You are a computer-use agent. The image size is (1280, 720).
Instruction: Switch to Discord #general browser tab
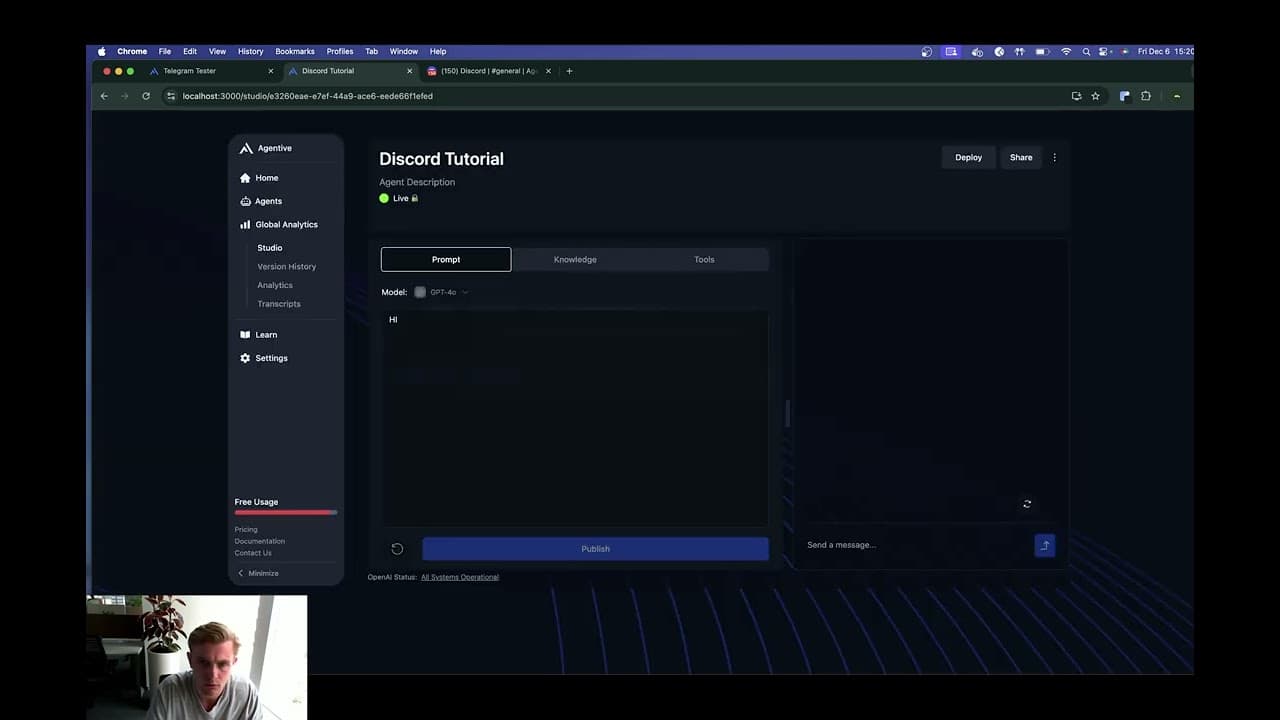coord(487,71)
